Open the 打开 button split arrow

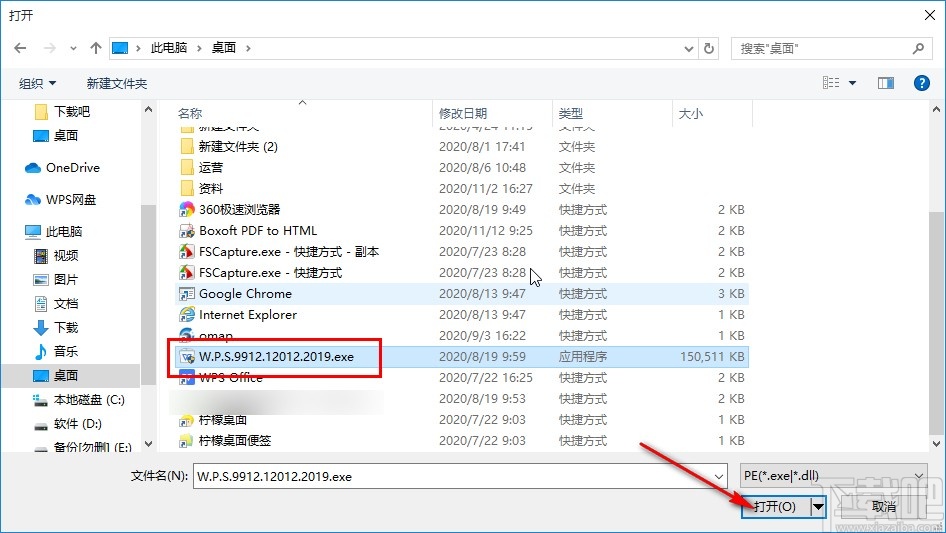pyautogui.click(x=818, y=506)
